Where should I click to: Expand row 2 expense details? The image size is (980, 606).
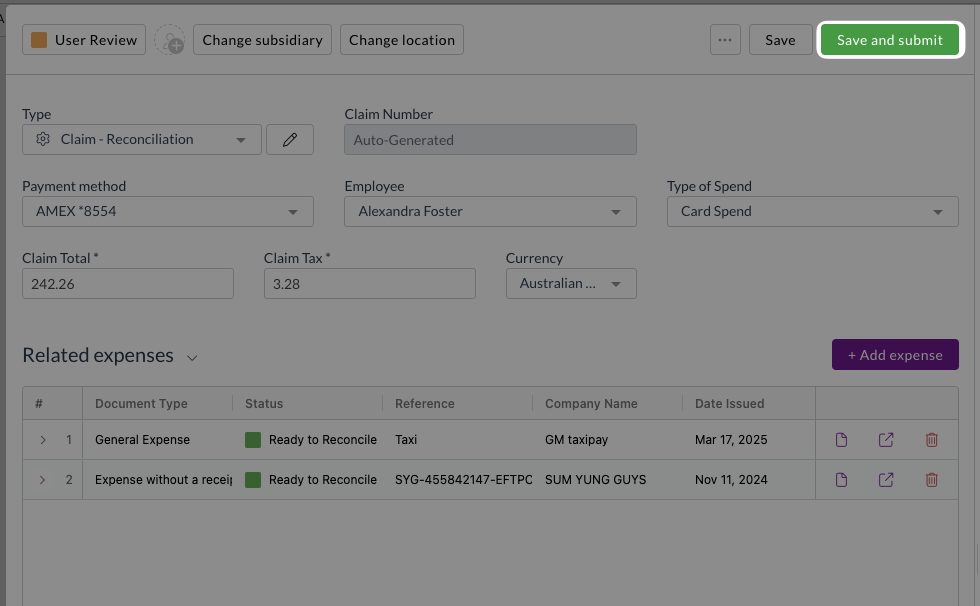point(42,480)
